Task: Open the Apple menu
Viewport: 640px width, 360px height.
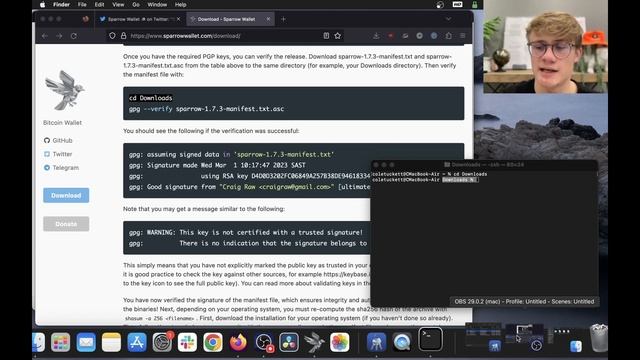Action: tap(42, 5)
